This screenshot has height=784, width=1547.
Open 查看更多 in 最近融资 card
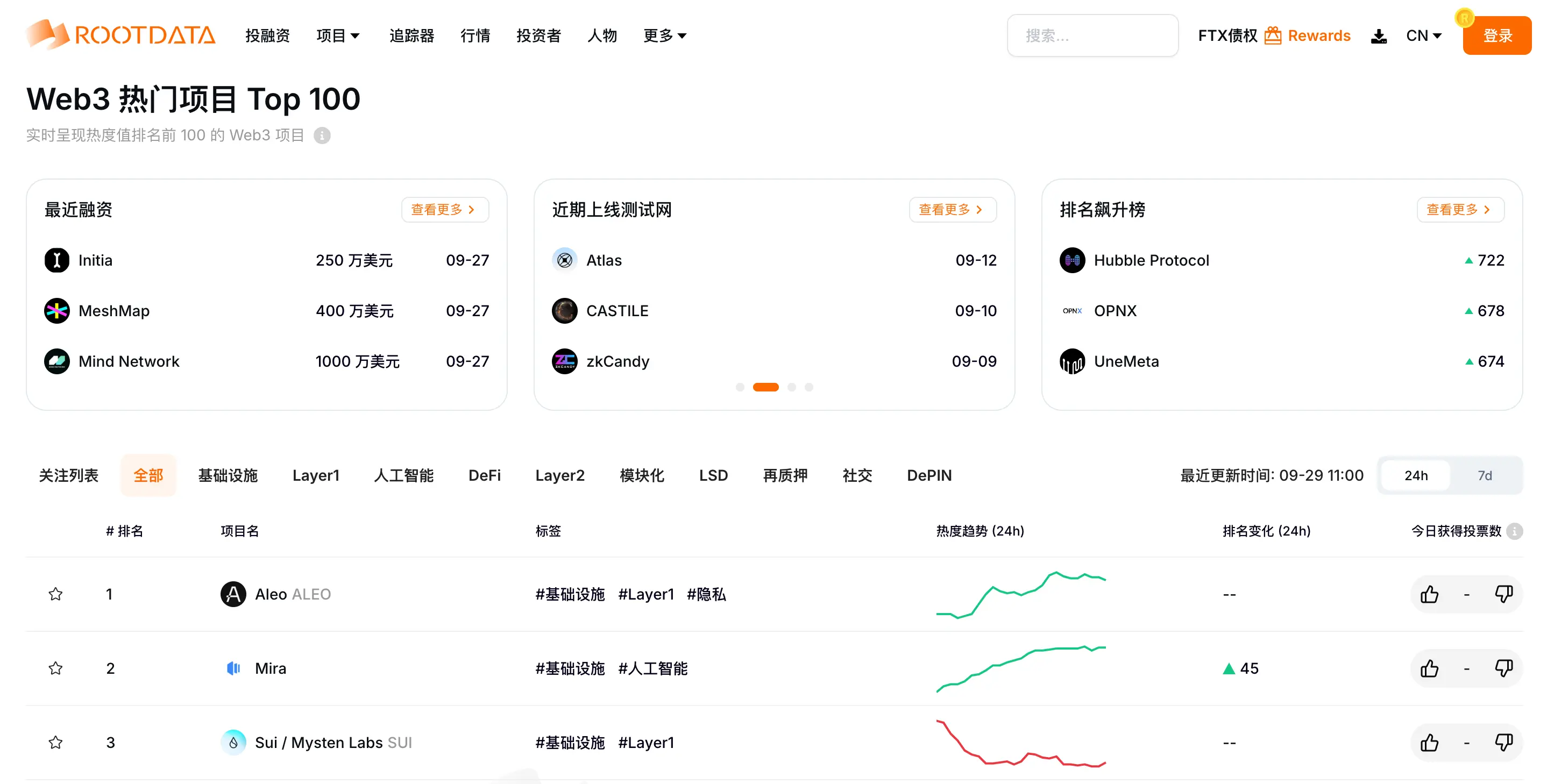[x=445, y=210]
